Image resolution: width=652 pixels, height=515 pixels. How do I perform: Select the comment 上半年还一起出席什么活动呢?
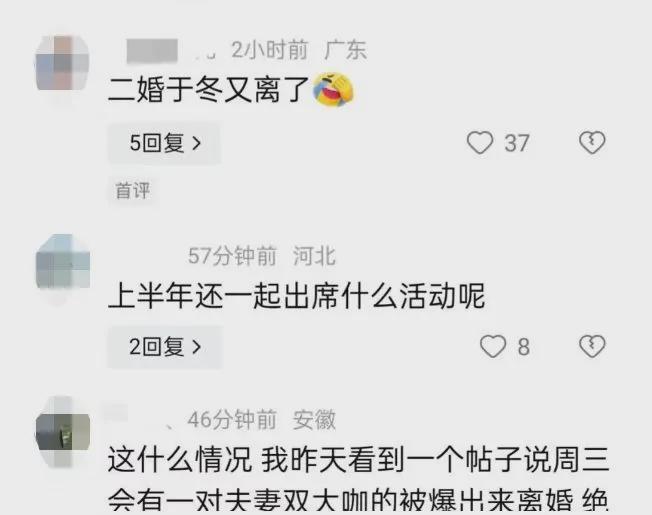coord(296,296)
